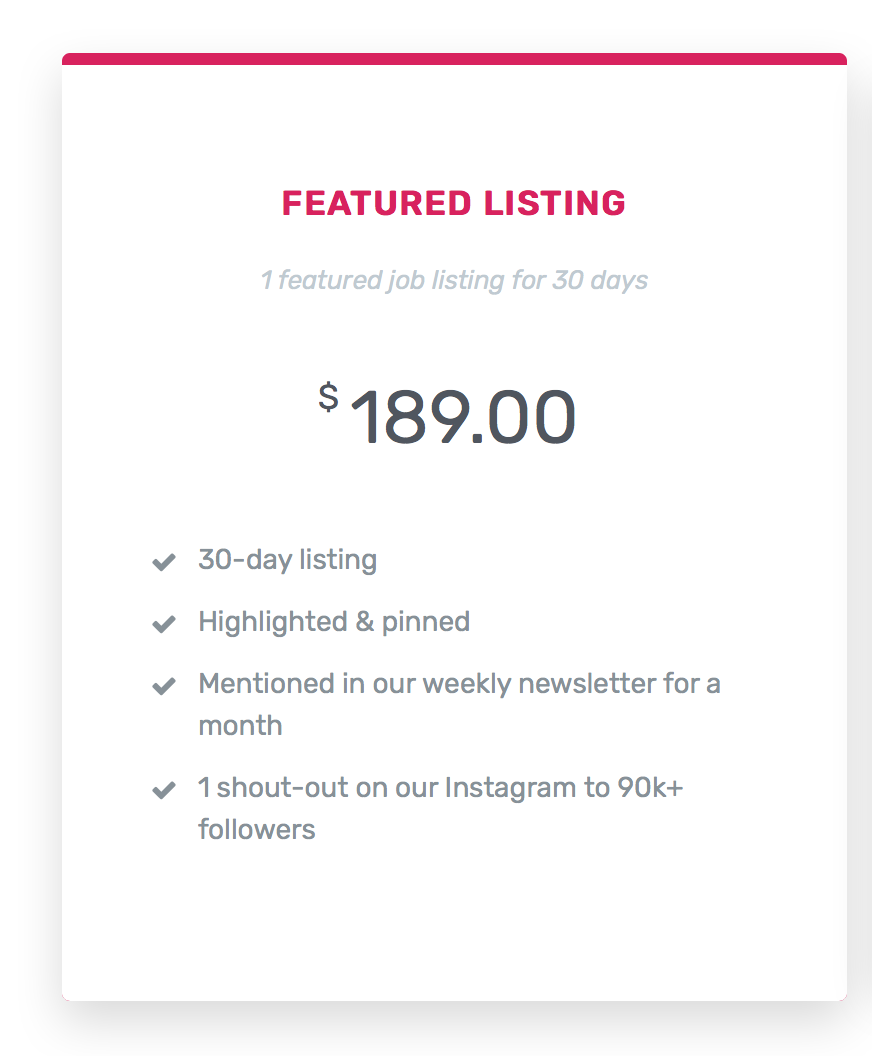Click the dollar sign symbol
This screenshot has width=872, height=1056.
pos(328,397)
